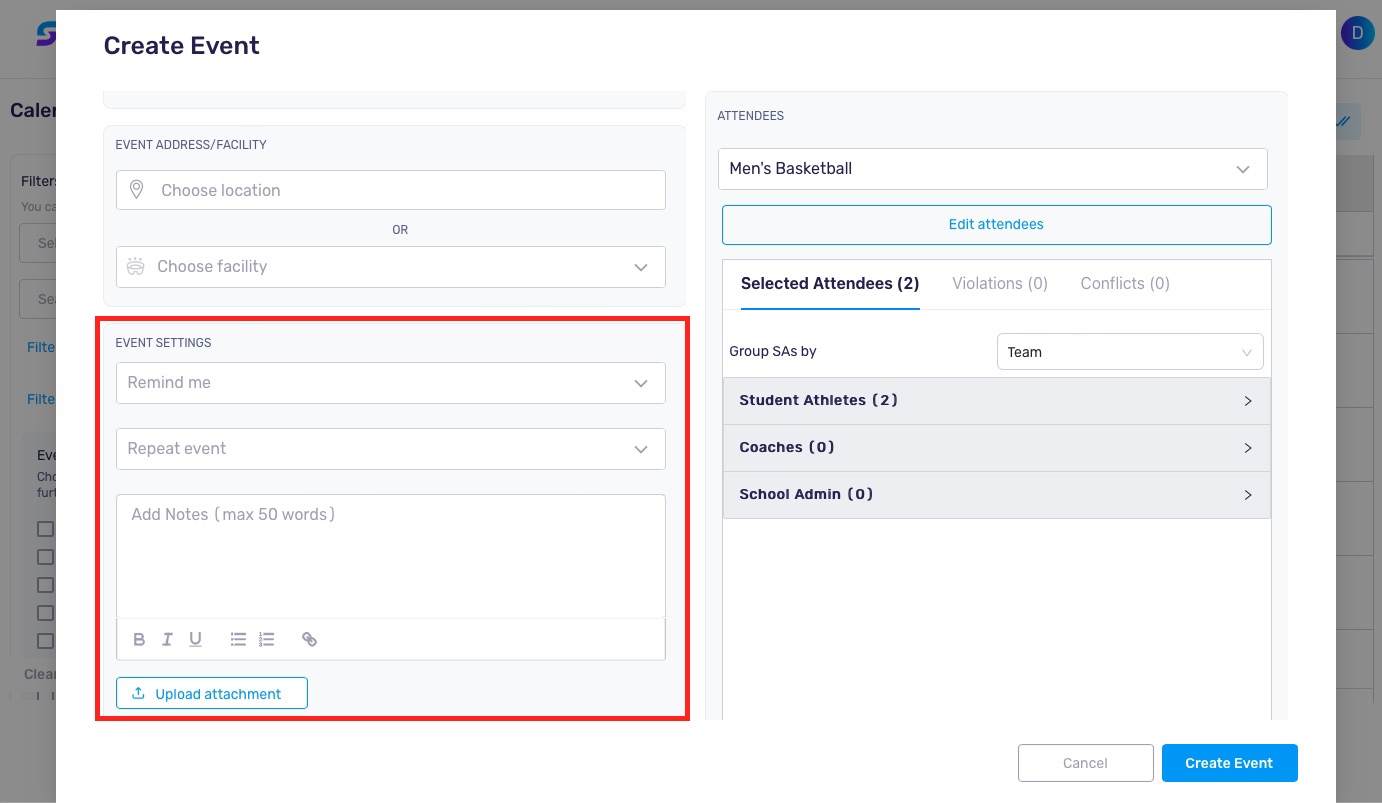The image size is (1382, 803).
Task: Expand the School Admin (0) group
Action: [997, 495]
